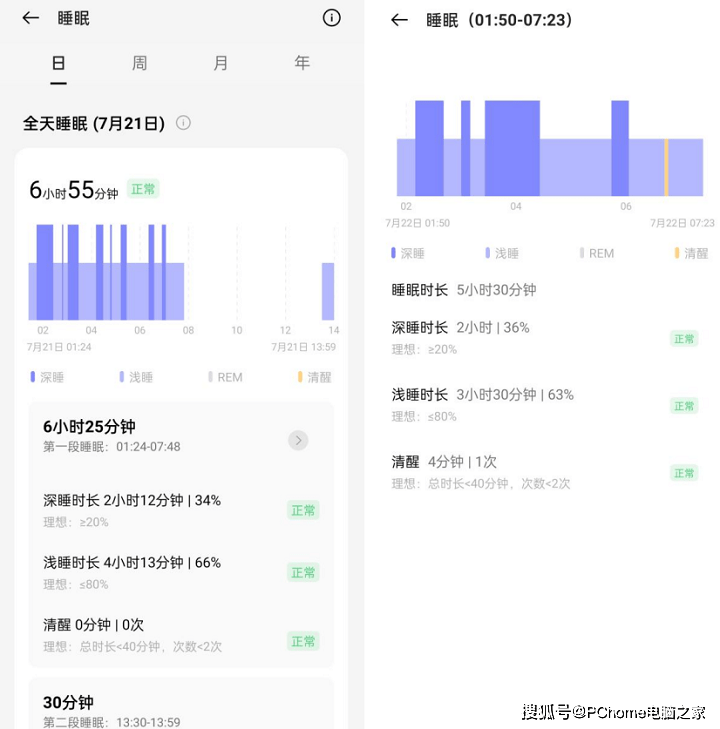This screenshot has width=720, height=729.
Task: Tap the 7月21日 01:24 start time label
Action: pyautogui.click(x=59, y=347)
